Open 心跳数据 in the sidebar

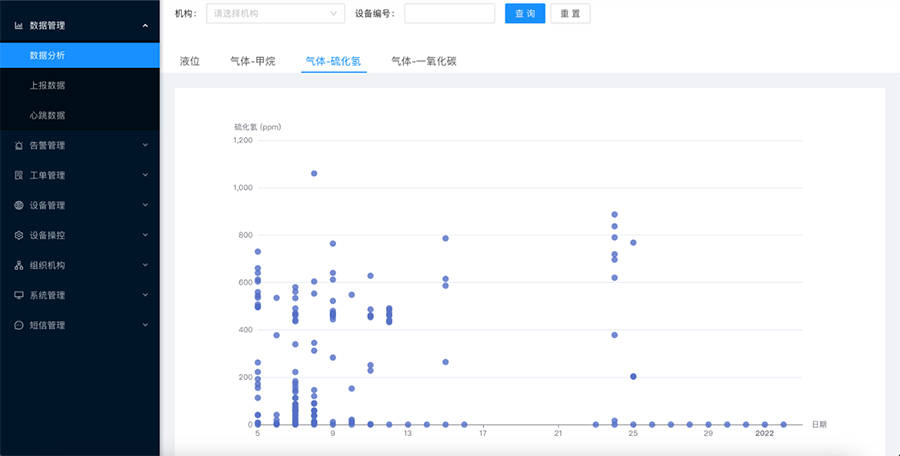[x=48, y=116]
